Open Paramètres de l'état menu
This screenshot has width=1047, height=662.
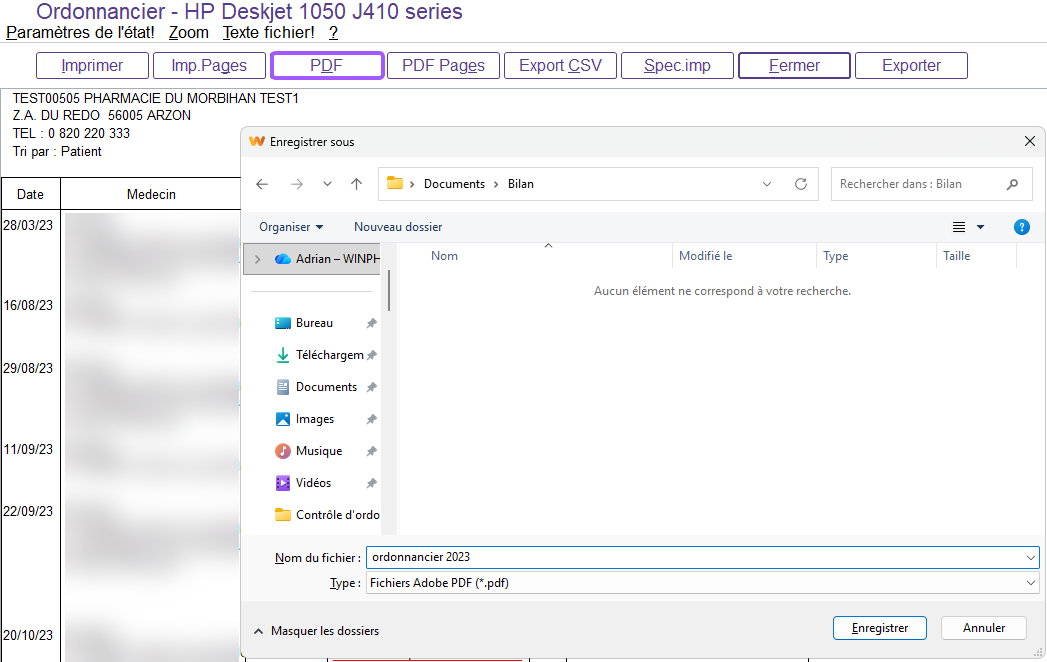(x=80, y=32)
